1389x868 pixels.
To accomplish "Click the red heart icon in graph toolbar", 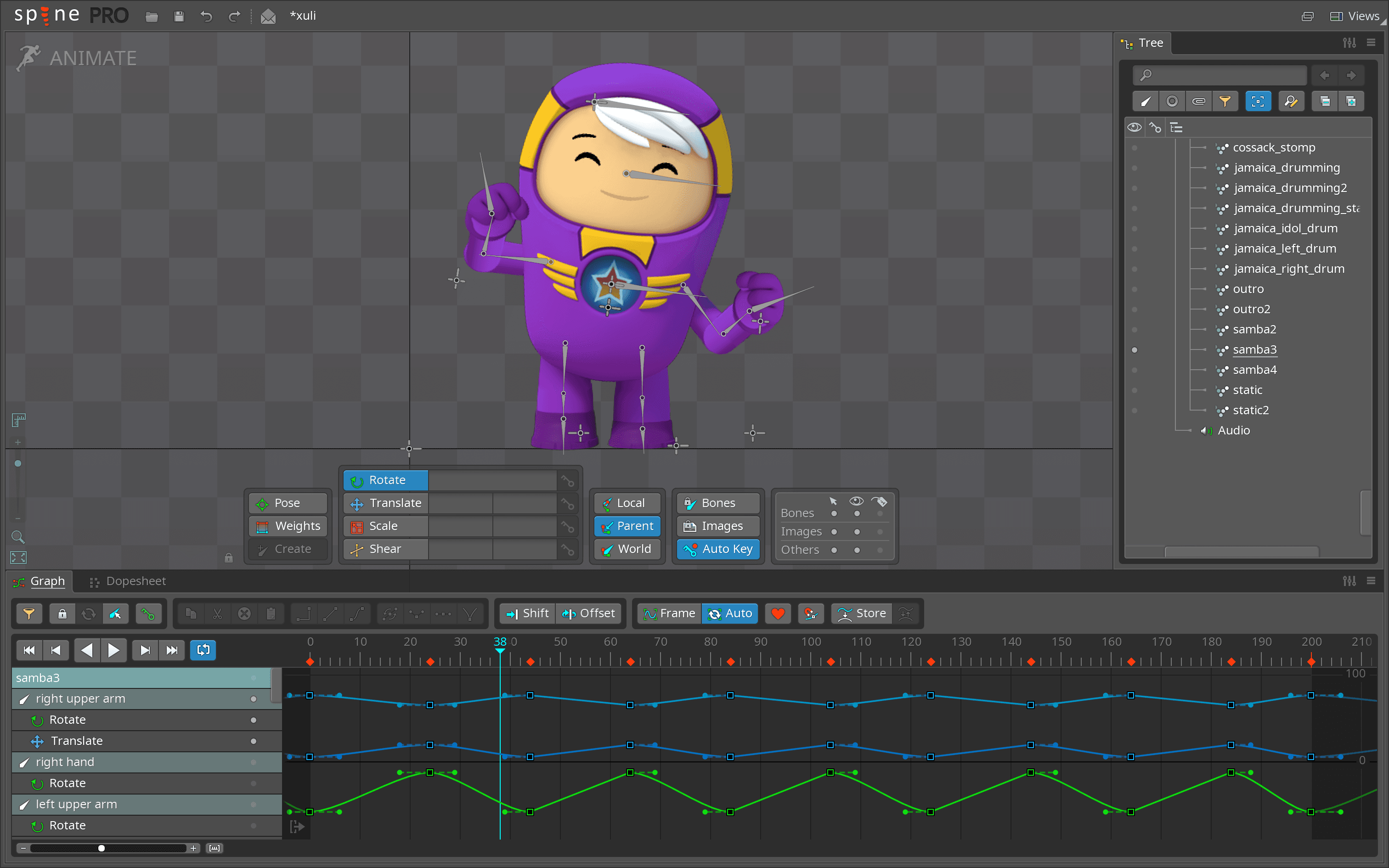I will pos(778,614).
